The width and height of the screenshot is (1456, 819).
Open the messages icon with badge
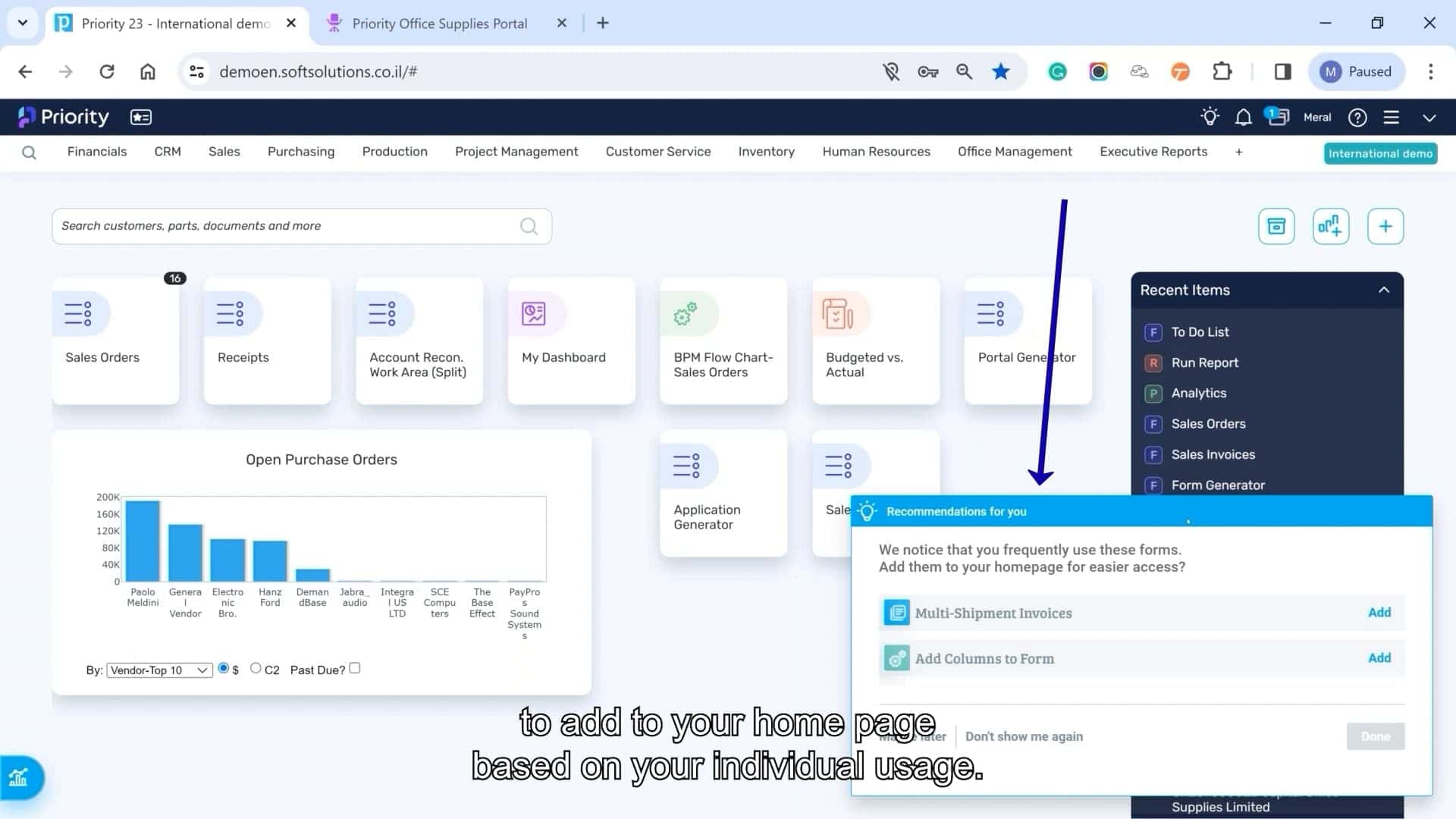[1277, 117]
